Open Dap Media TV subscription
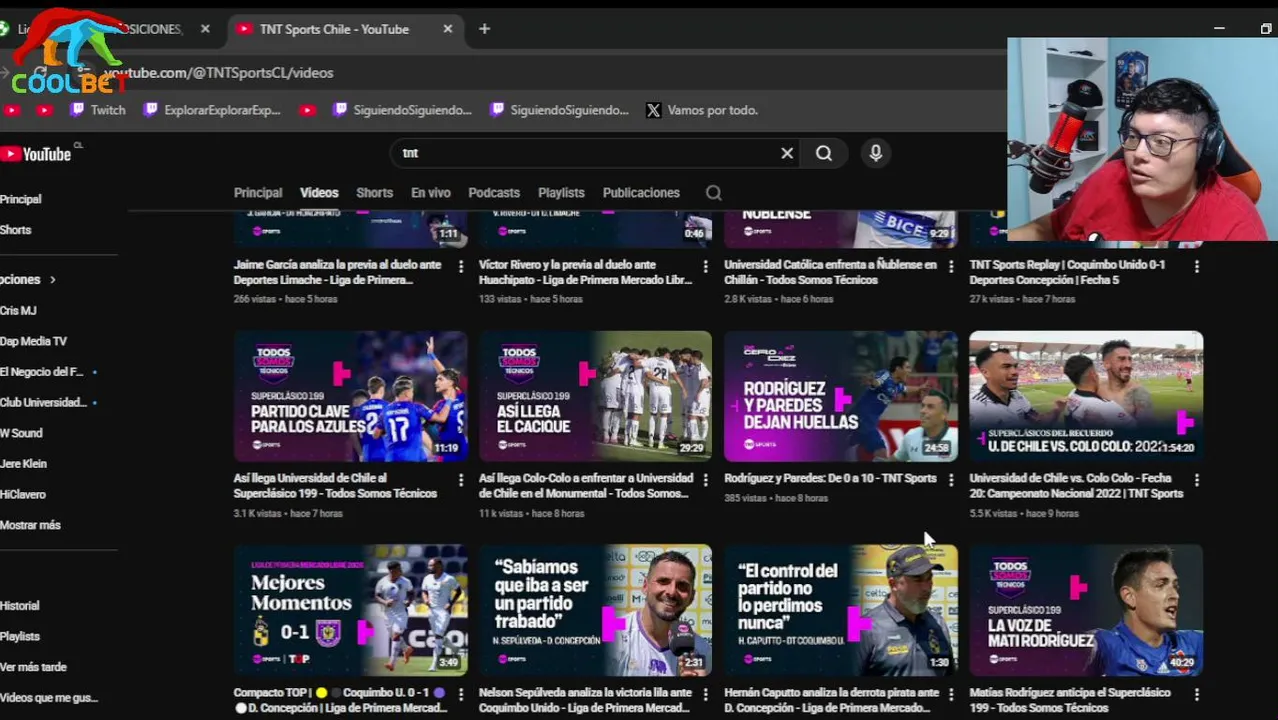Image resolution: width=1278 pixels, height=720 pixels. 34,341
